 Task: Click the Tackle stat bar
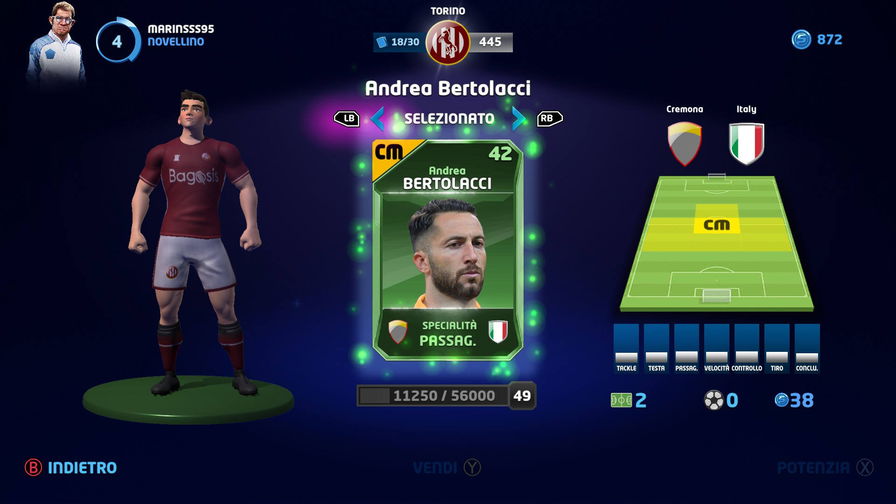coord(626,345)
